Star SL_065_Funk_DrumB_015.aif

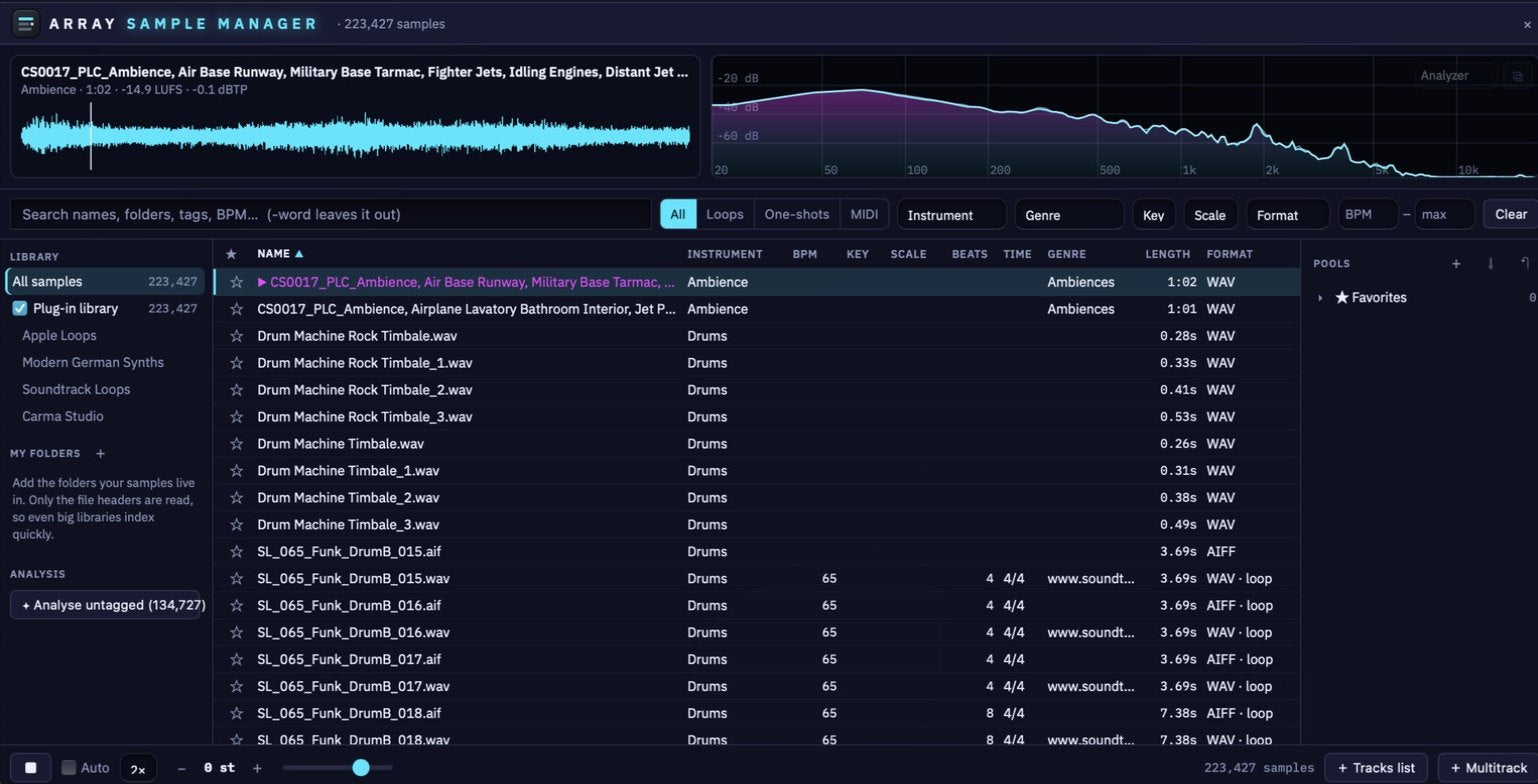click(x=236, y=552)
